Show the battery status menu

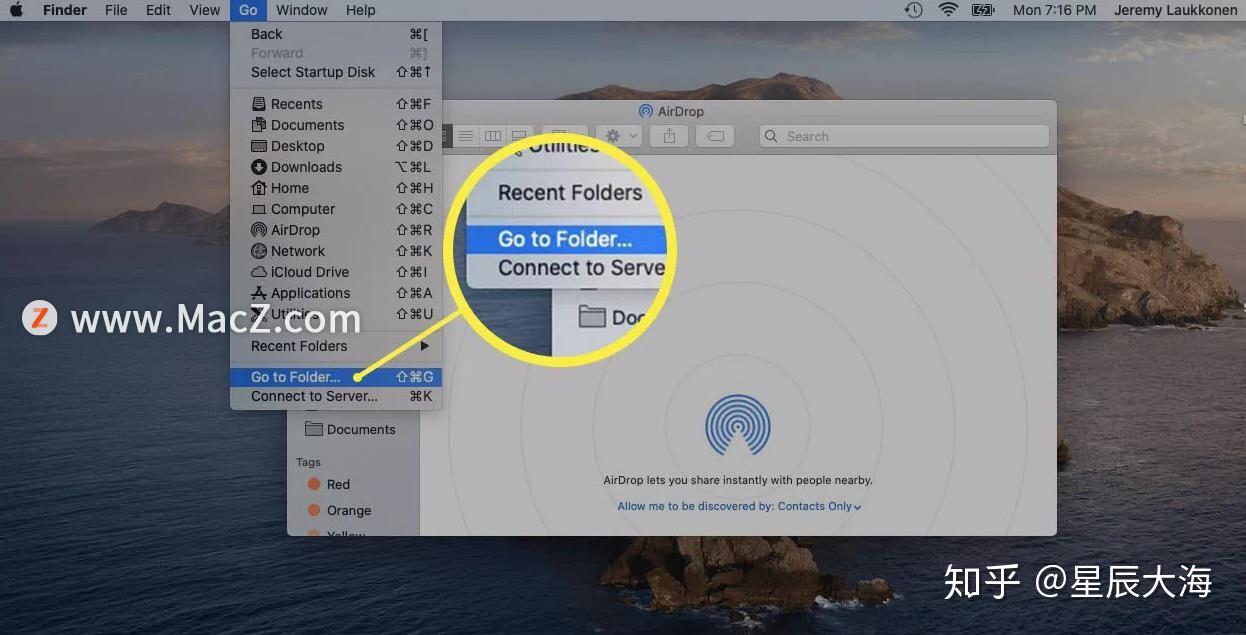pyautogui.click(x=983, y=10)
